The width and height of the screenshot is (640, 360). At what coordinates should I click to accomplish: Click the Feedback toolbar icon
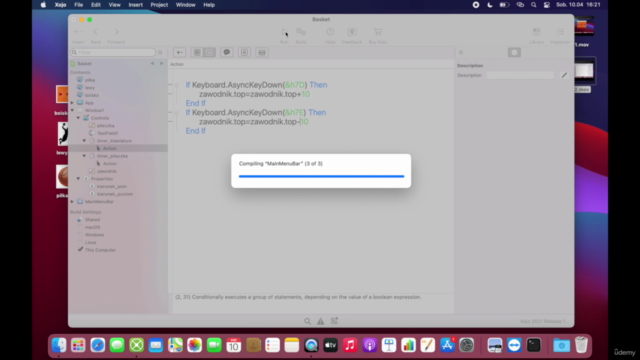click(352, 32)
